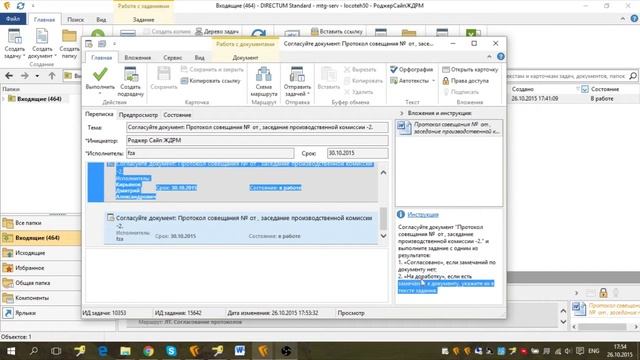
Task: Open help in the task window
Action: [x=501, y=57]
